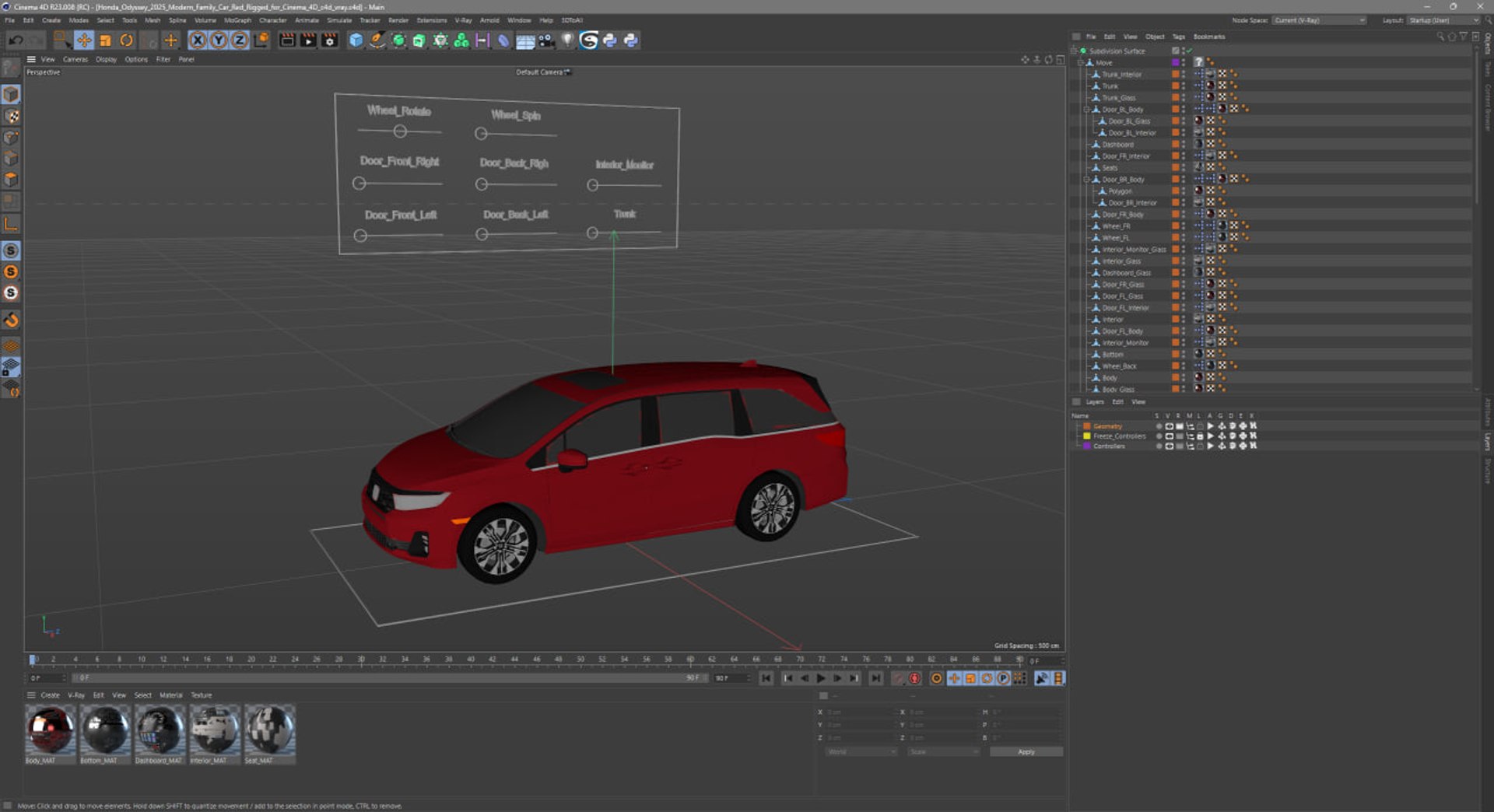Click the Point level animation icon
The height and width of the screenshot is (812, 1494).
[x=1019, y=678]
